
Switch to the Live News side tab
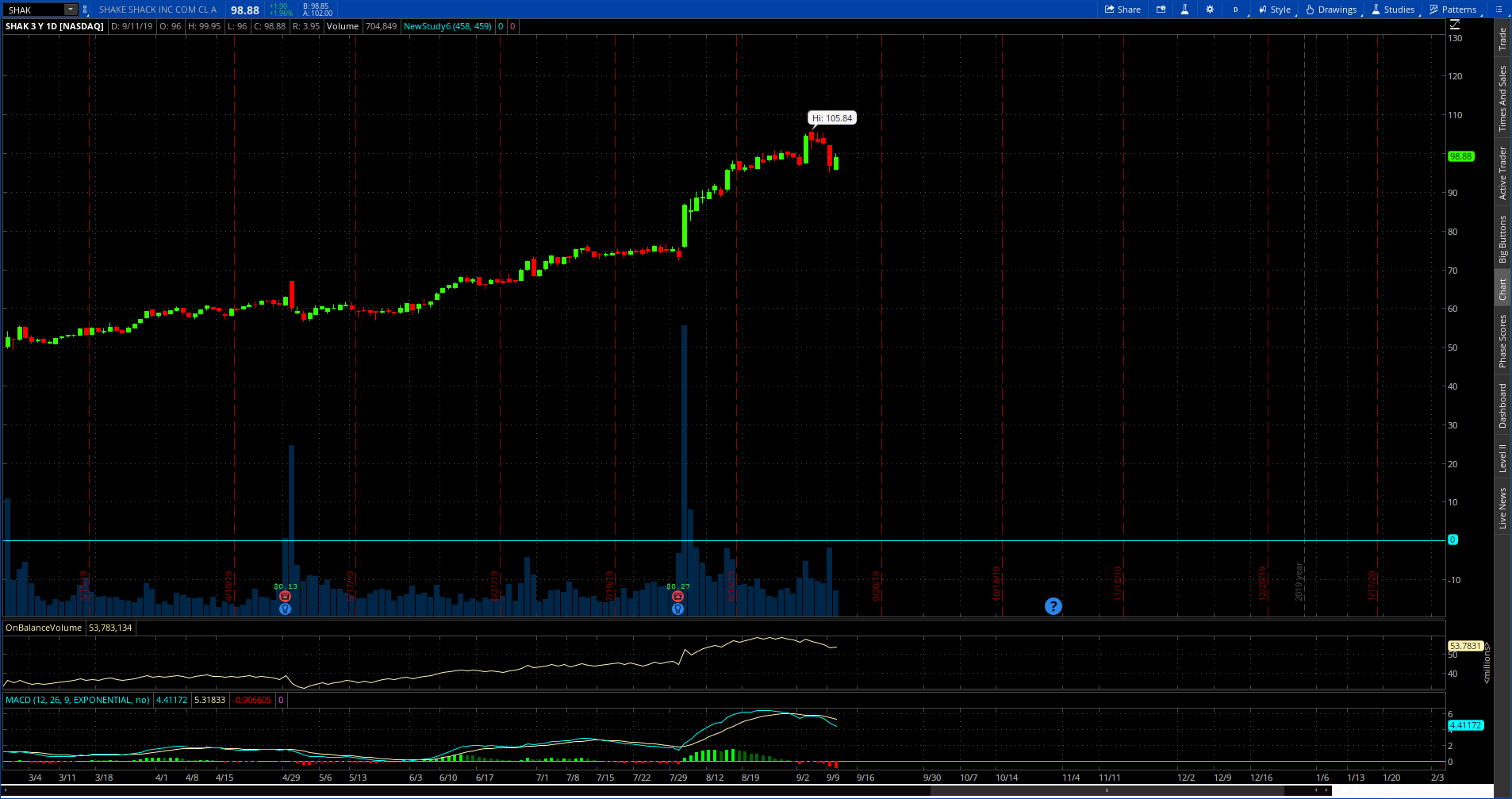pos(1502,508)
